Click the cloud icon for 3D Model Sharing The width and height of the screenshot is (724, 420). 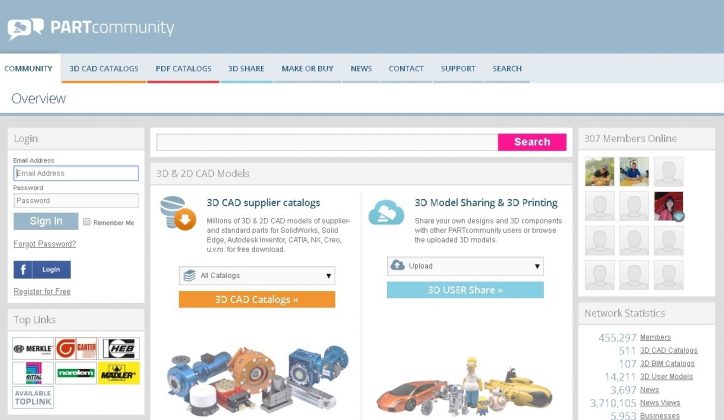click(386, 213)
